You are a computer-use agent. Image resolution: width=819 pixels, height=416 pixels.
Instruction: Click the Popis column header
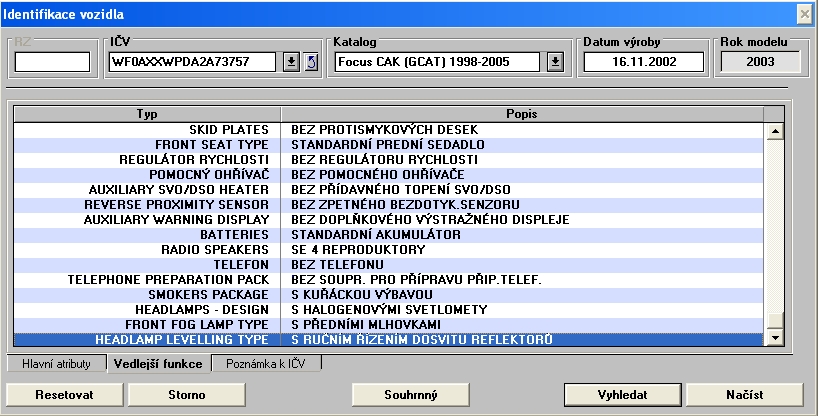521,114
